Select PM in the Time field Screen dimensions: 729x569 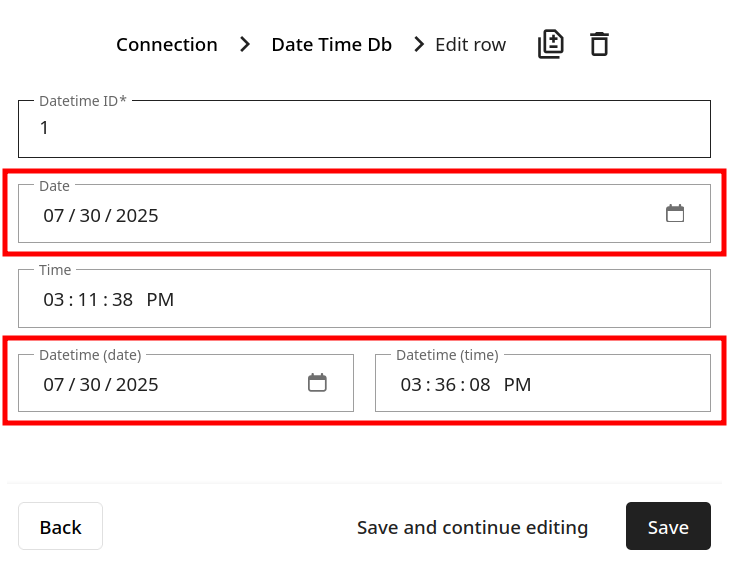click(160, 300)
